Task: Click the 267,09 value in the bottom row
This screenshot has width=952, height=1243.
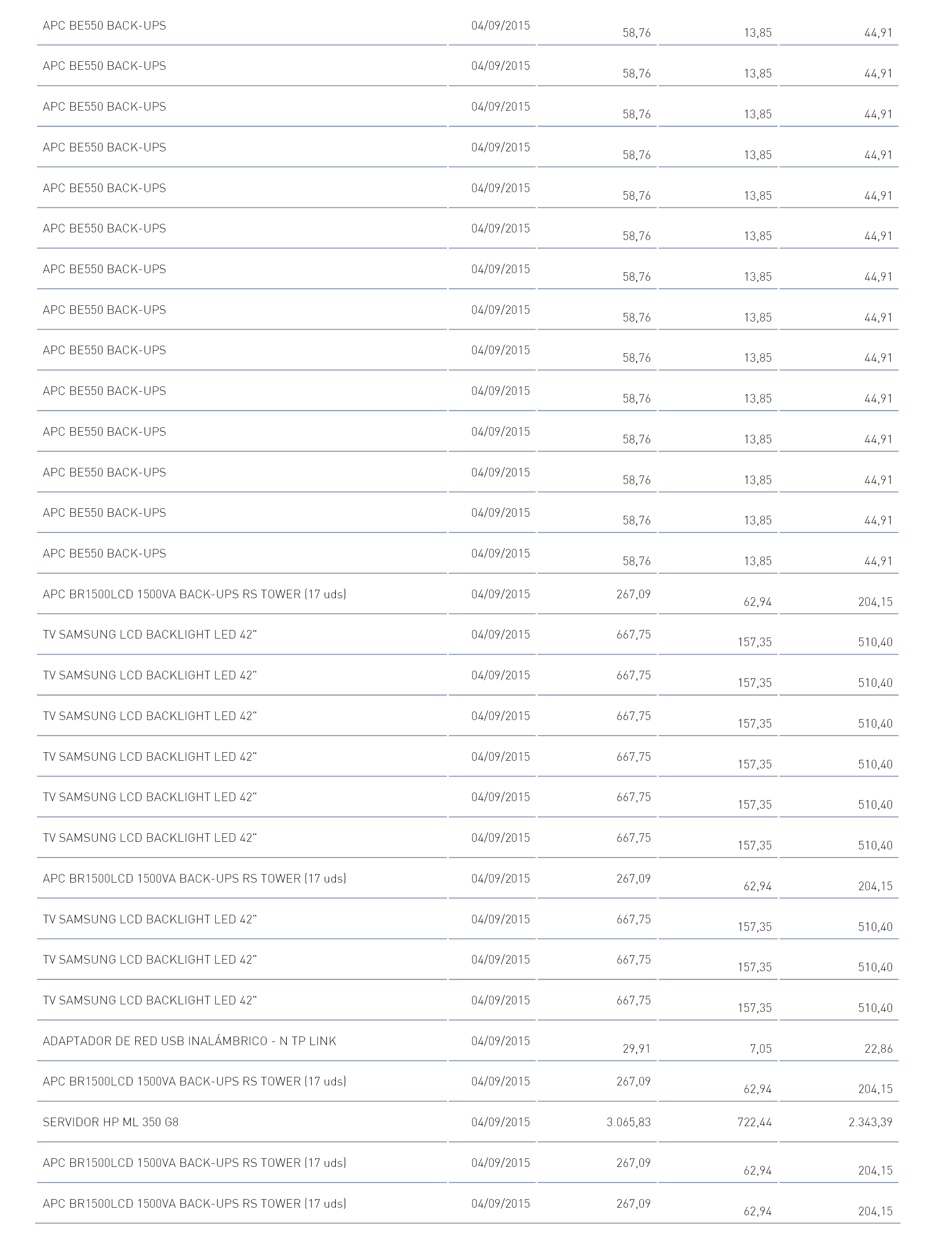Action: pos(634,1203)
